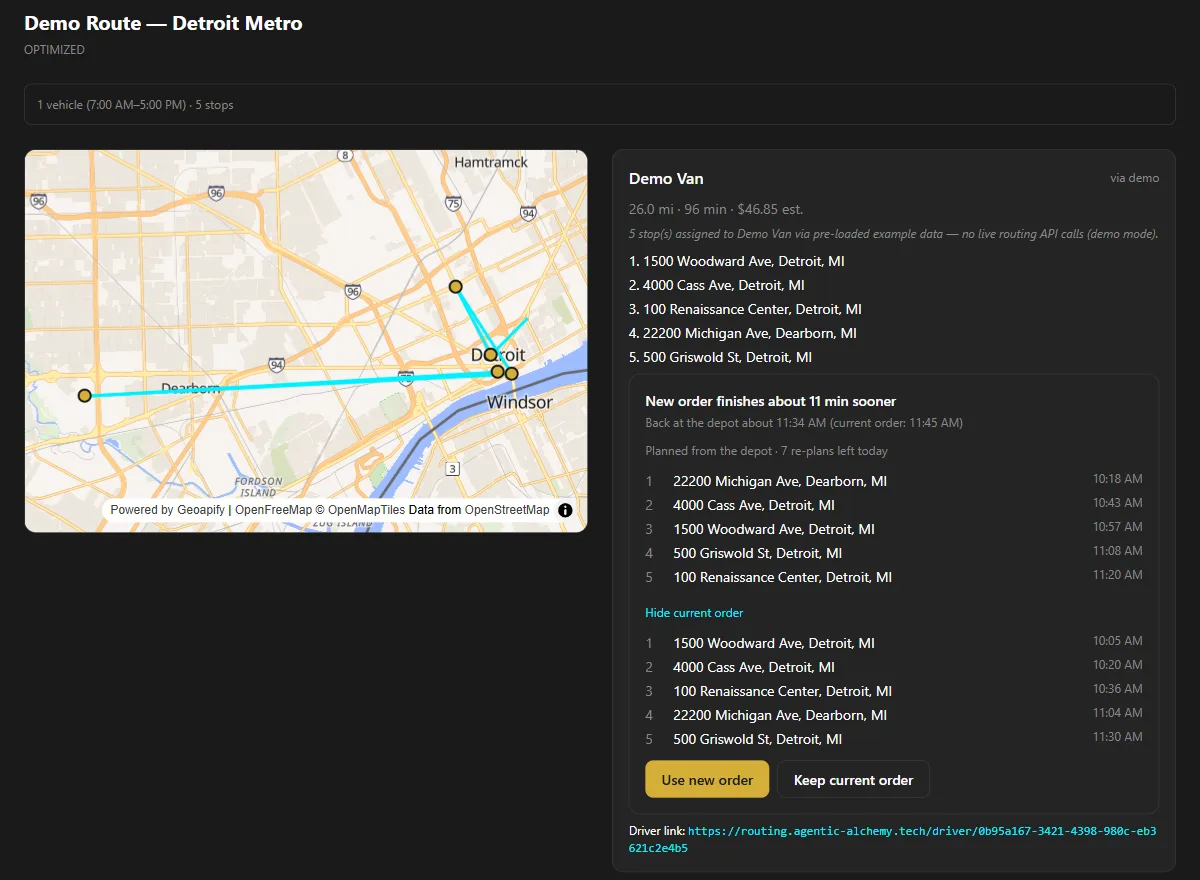This screenshot has height=880, width=1200.
Task: Collapse list via Hide current order
Action: pos(694,613)
